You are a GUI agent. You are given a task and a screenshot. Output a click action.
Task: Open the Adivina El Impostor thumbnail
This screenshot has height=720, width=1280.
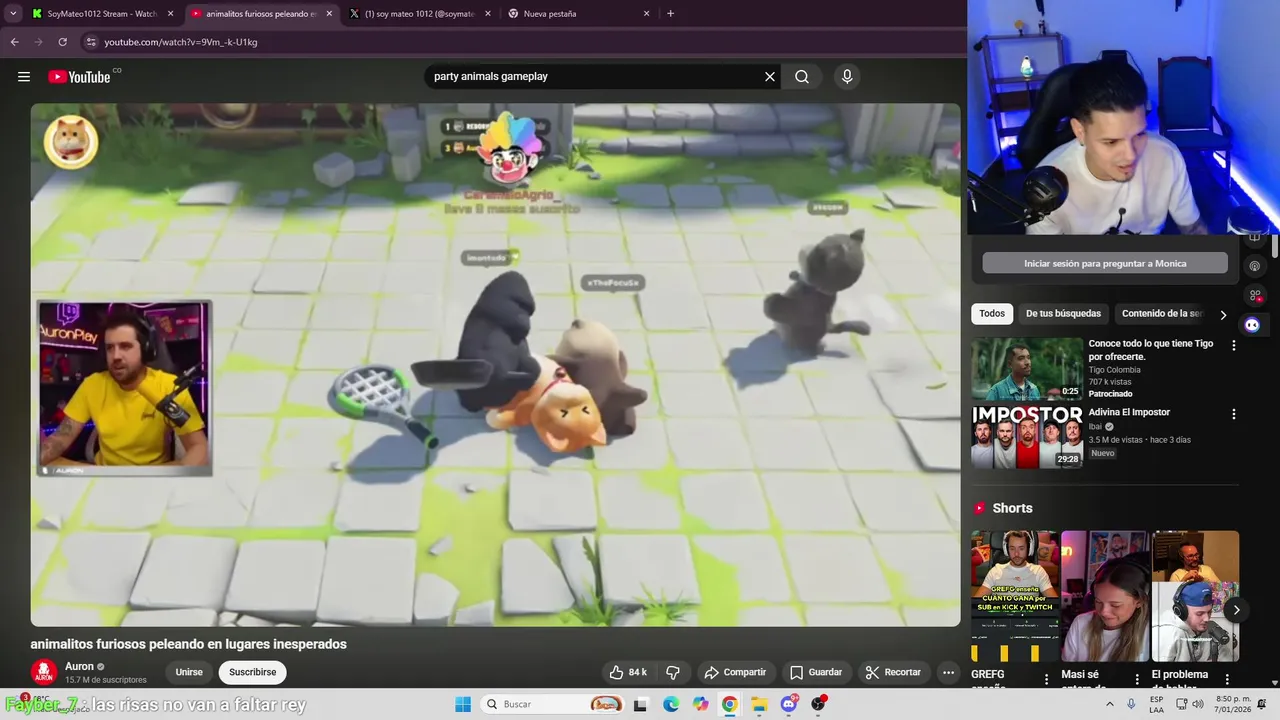pos(1027,437)
